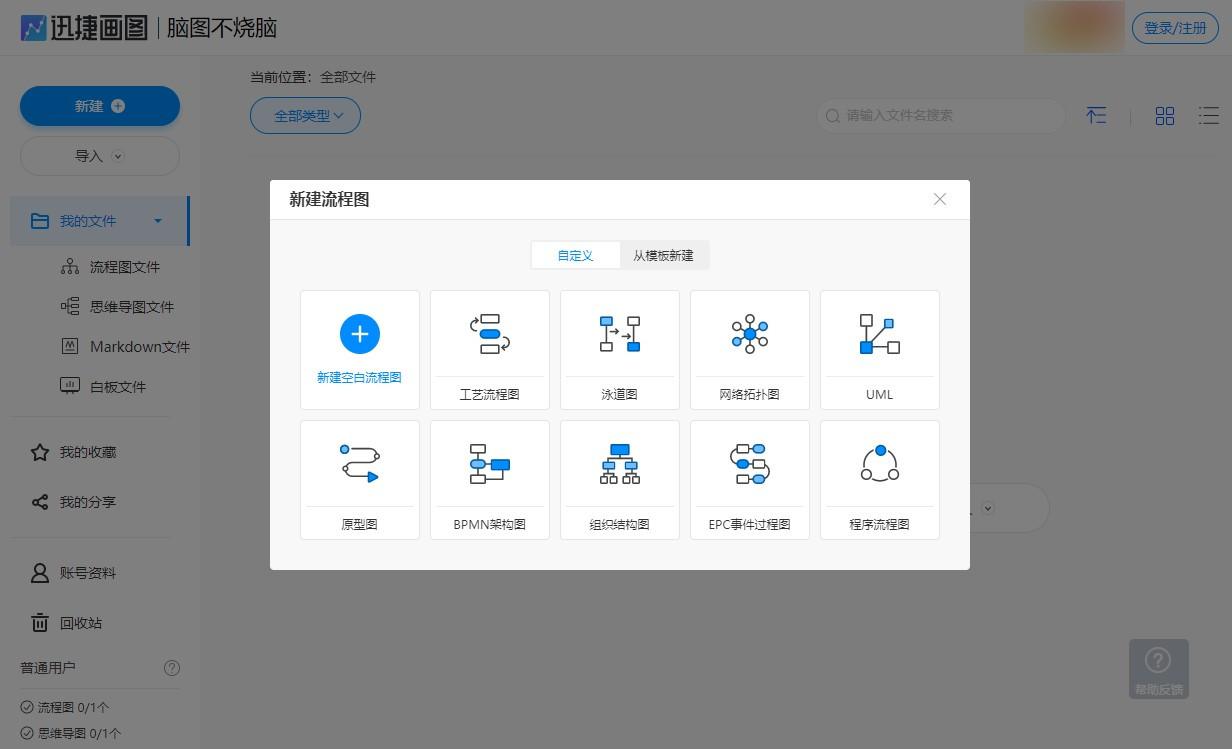Switch to the 从模板新建 tab

point(663,255)
